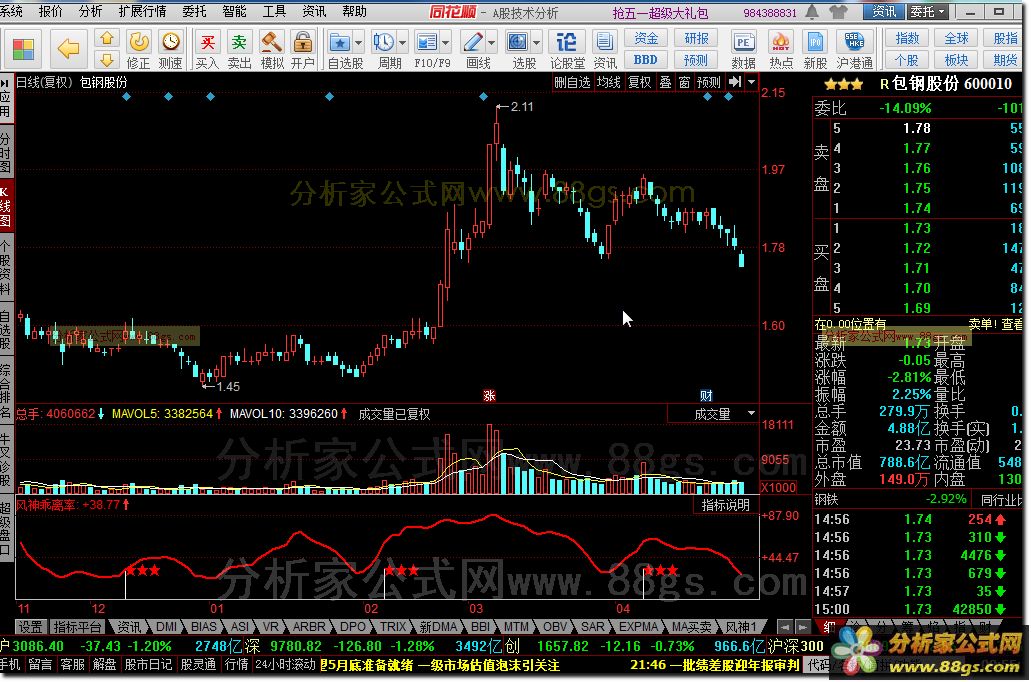Click the jump-to-latest arrow icon above chart
The height and width of the screenshot is (682, 1031).
pyautogui.click(x=735, y=82)
